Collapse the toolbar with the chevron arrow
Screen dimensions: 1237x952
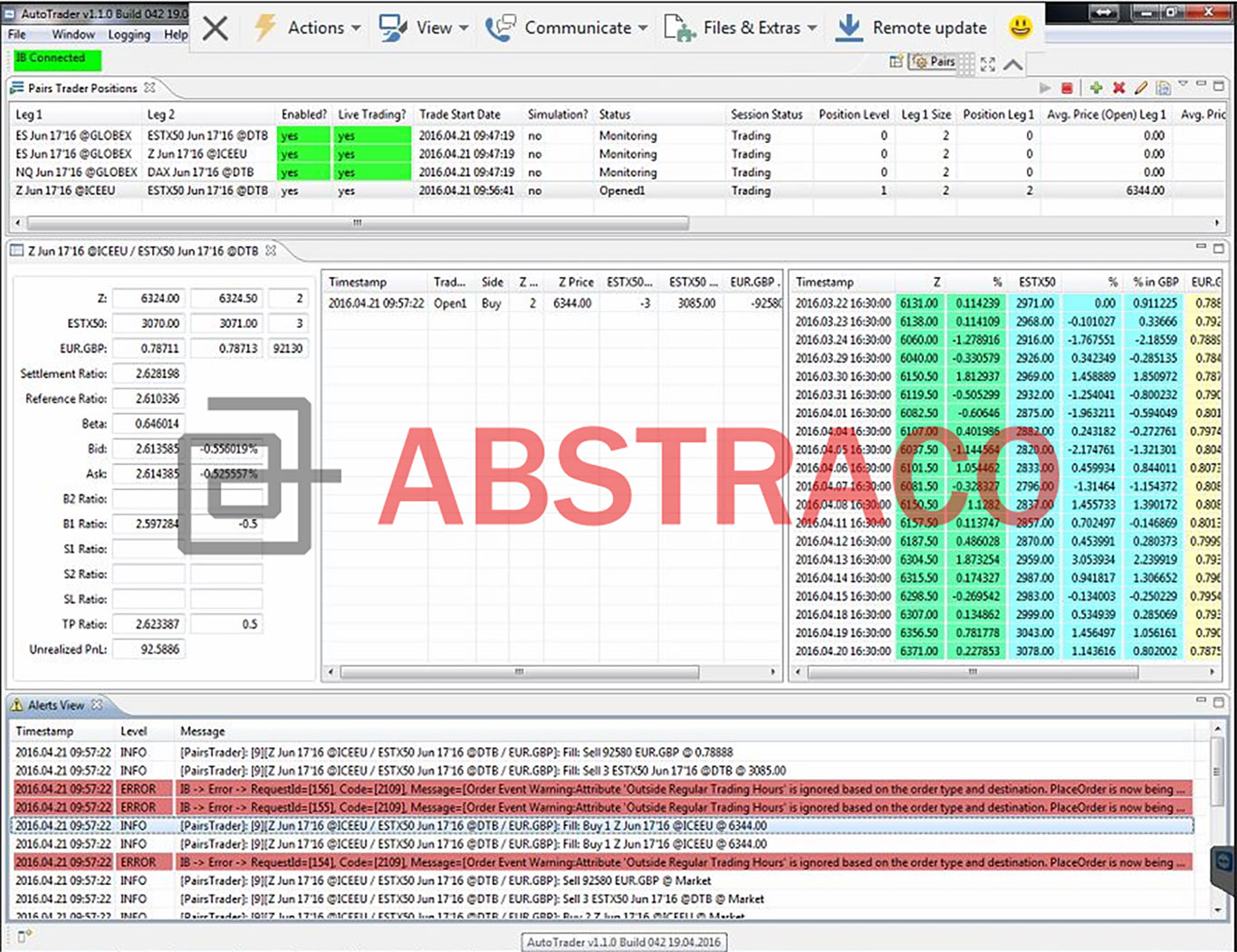pos(1013,64)
